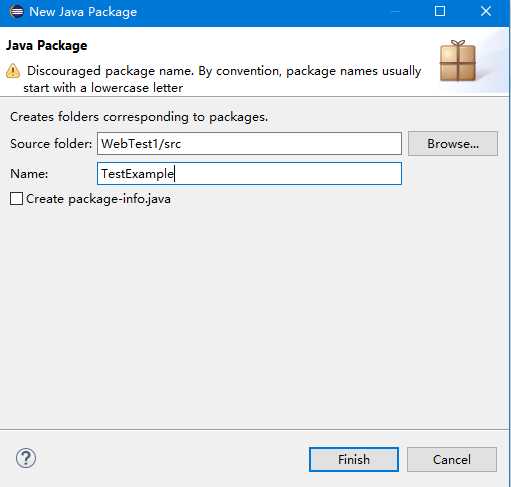The image size is (511, 487).
Task: Cancel the package creation dialog
Action: point(452,459)
